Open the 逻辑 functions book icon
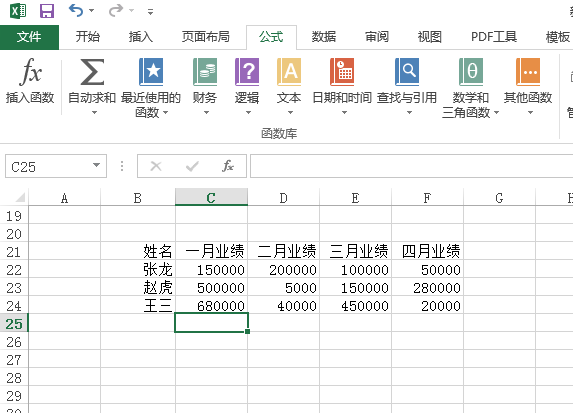 point(247,72)
